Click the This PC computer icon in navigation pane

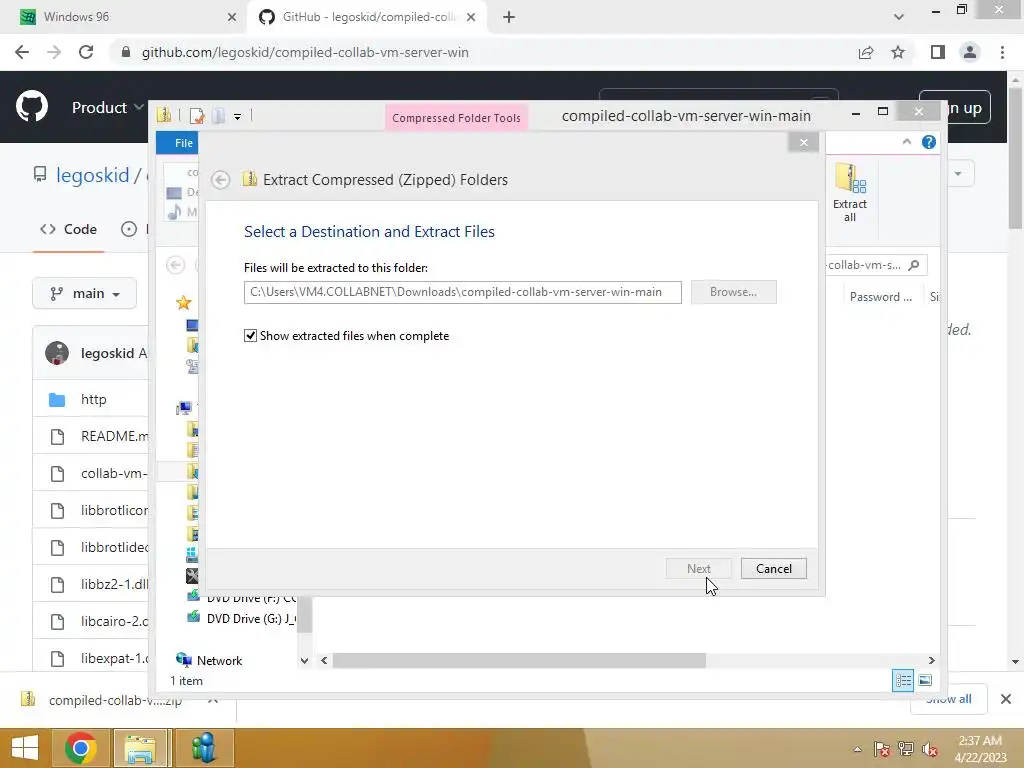coord(184,409)
